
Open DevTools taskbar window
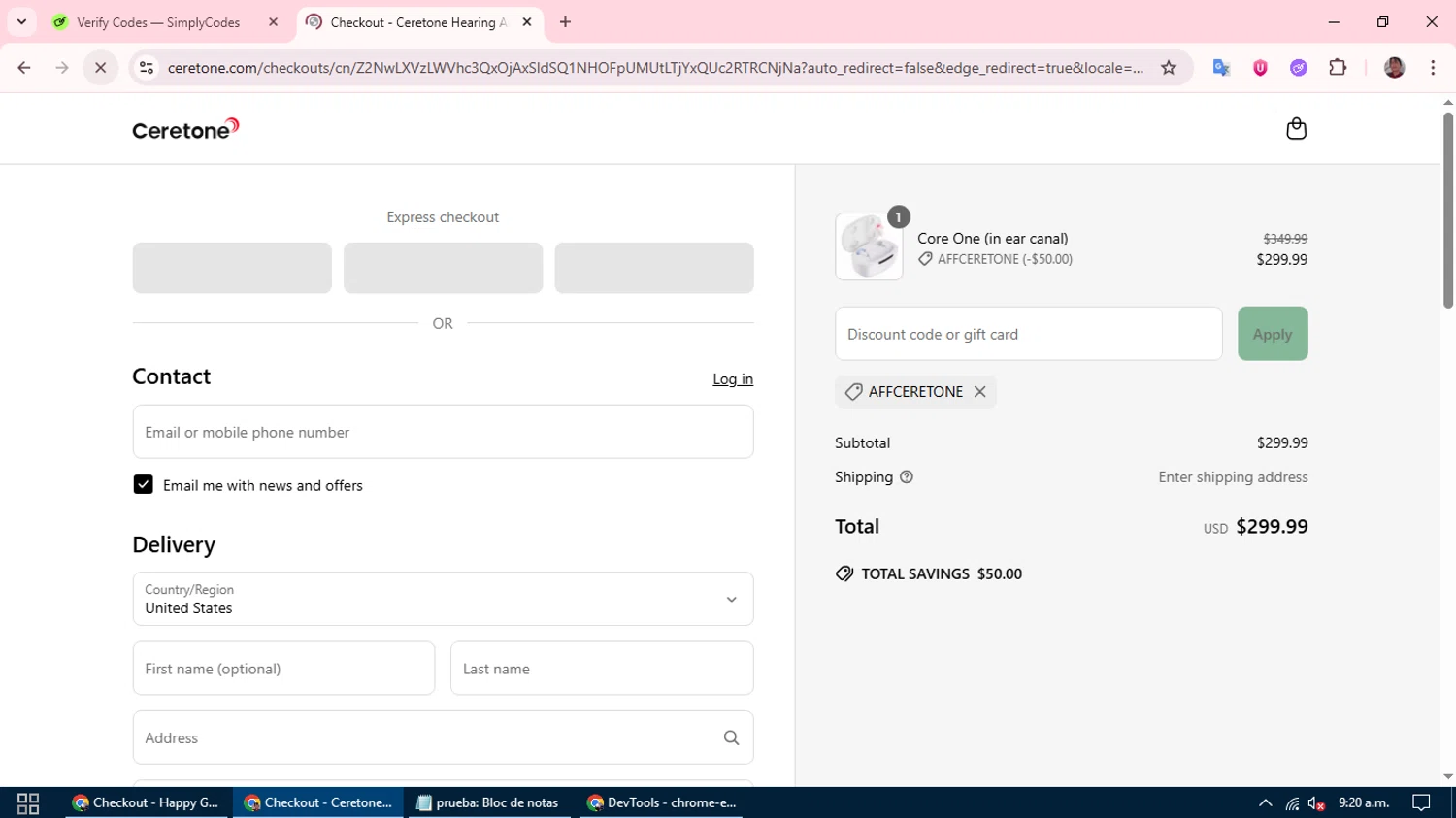pyautogui.click(x=663, y=803)
